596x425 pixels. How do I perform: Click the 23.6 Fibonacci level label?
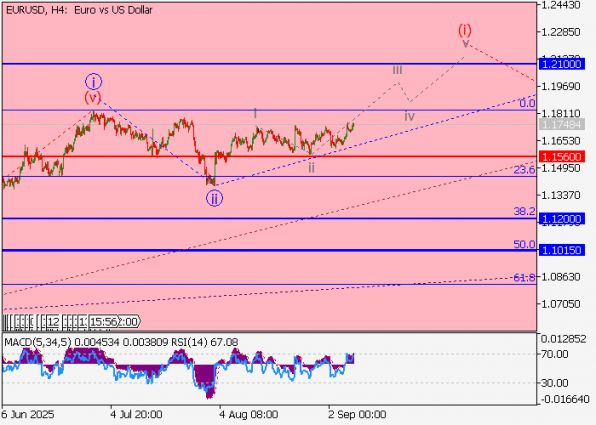525,170
